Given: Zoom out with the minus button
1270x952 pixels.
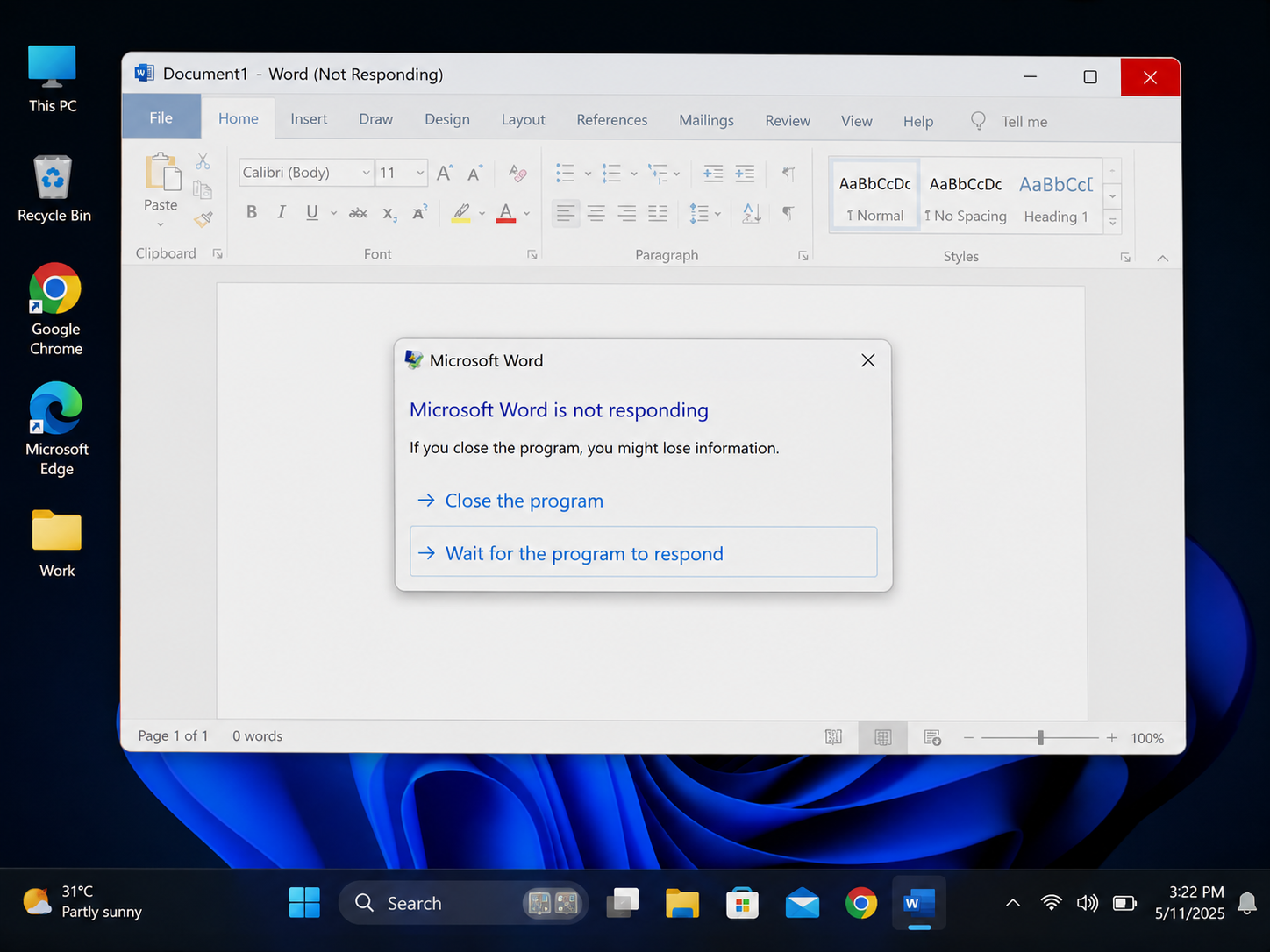Looking at the screenshot, I should 968,738.
